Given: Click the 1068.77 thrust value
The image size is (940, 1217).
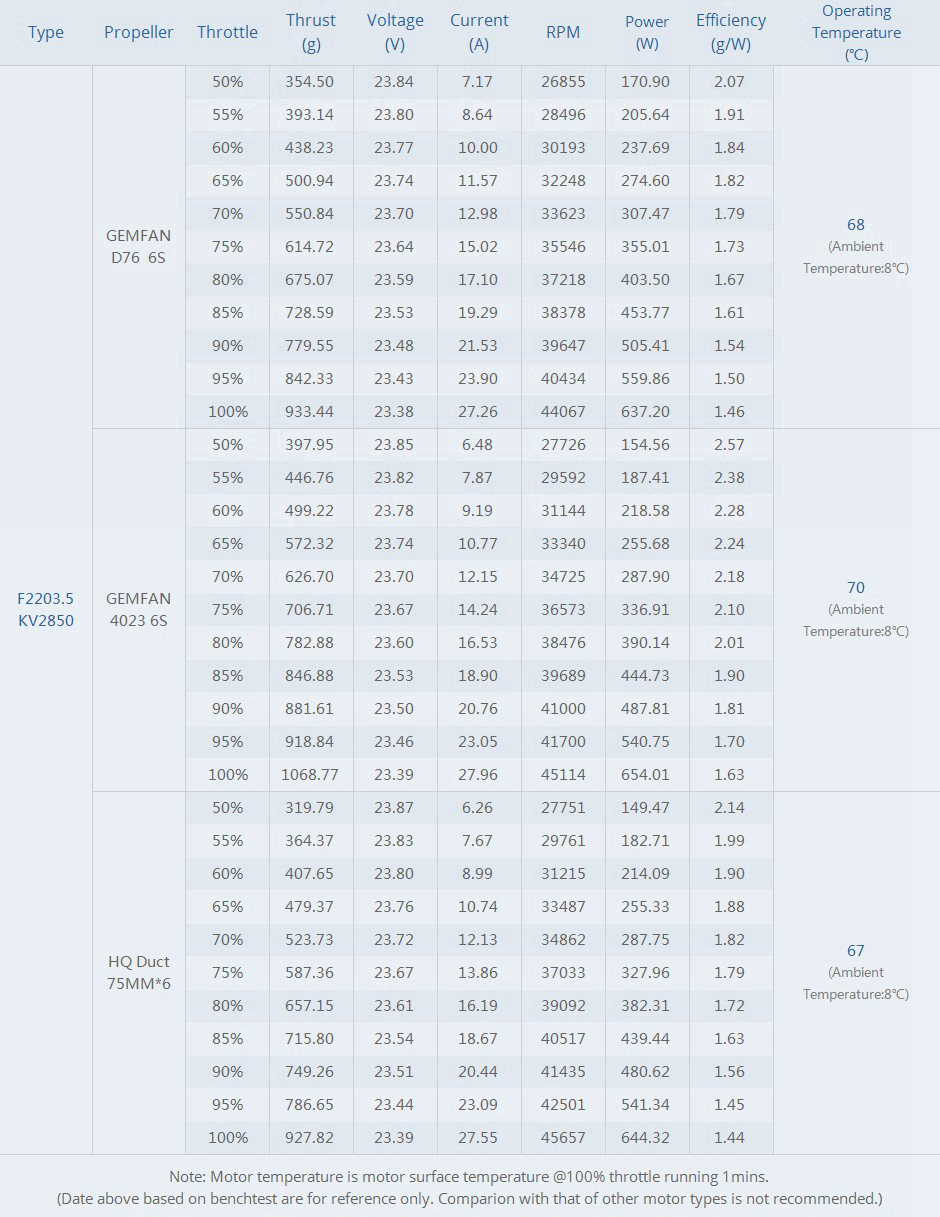Looking at the screenshot, I should pos(310,774).
